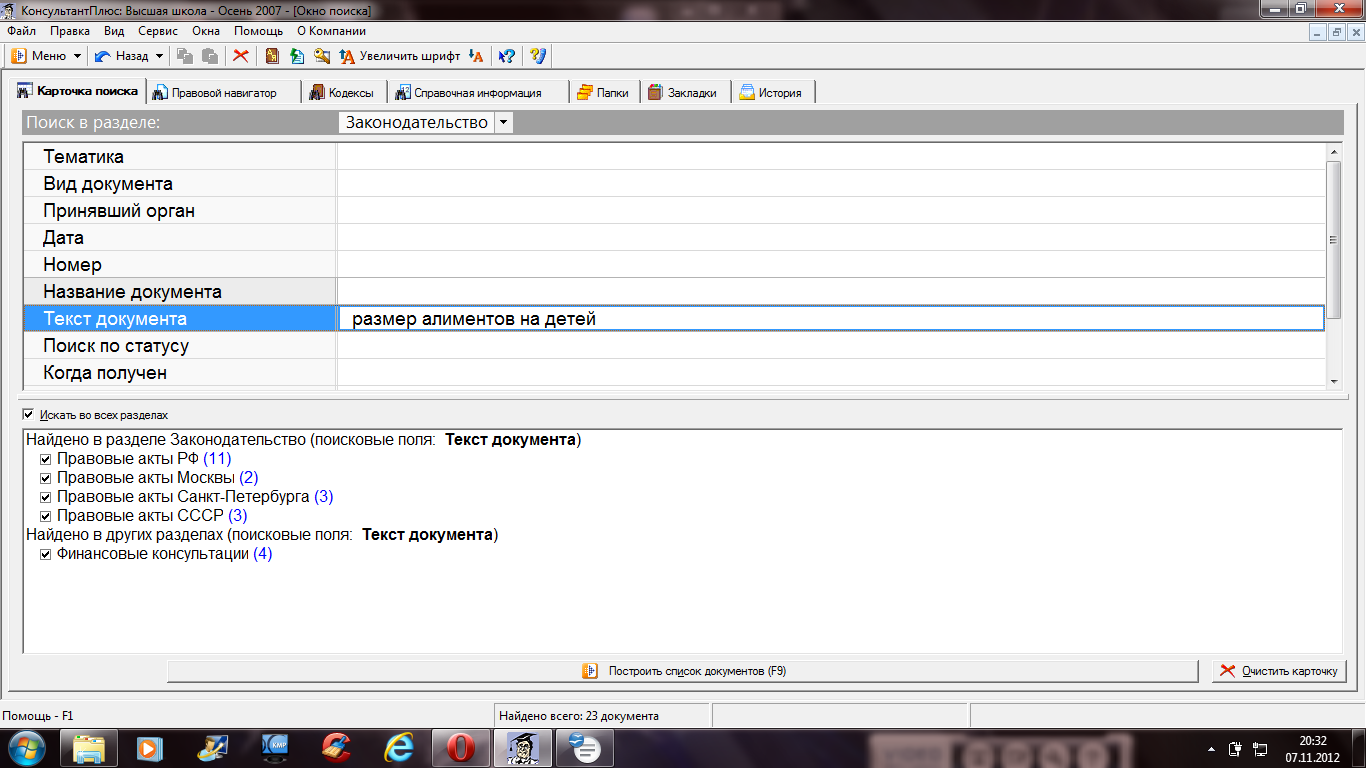Open help with the yellow question mark icon

pyautogui.click(x=538, y=56)
